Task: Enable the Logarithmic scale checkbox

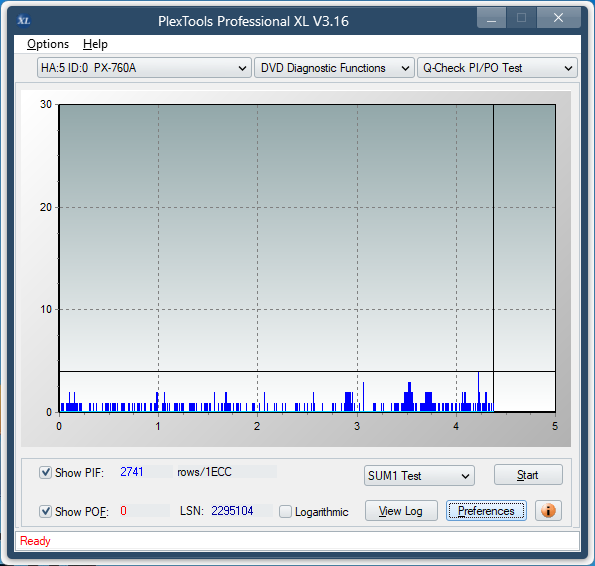Action: (x=285, y=512)
